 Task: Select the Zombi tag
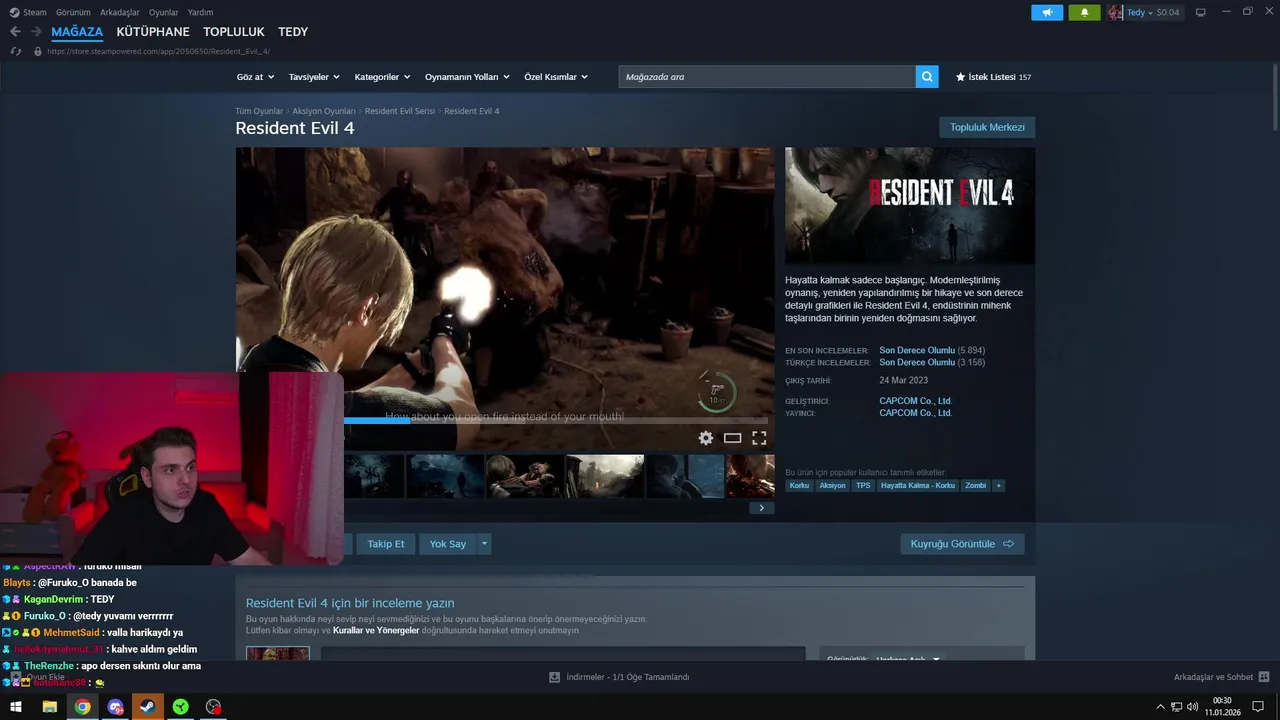tap(975, 485)
